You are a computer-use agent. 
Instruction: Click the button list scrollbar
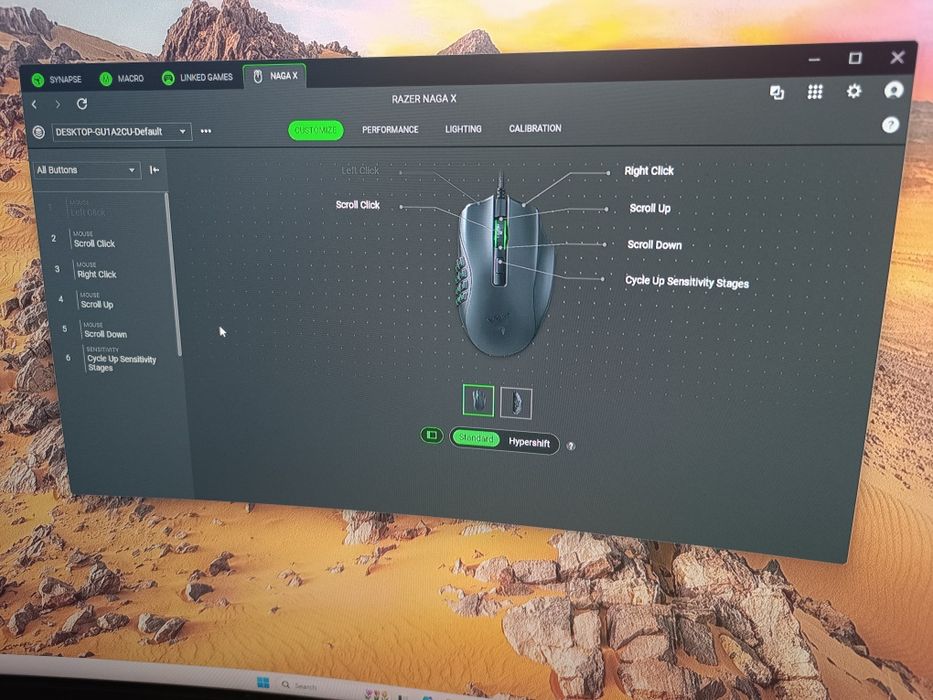173,274
